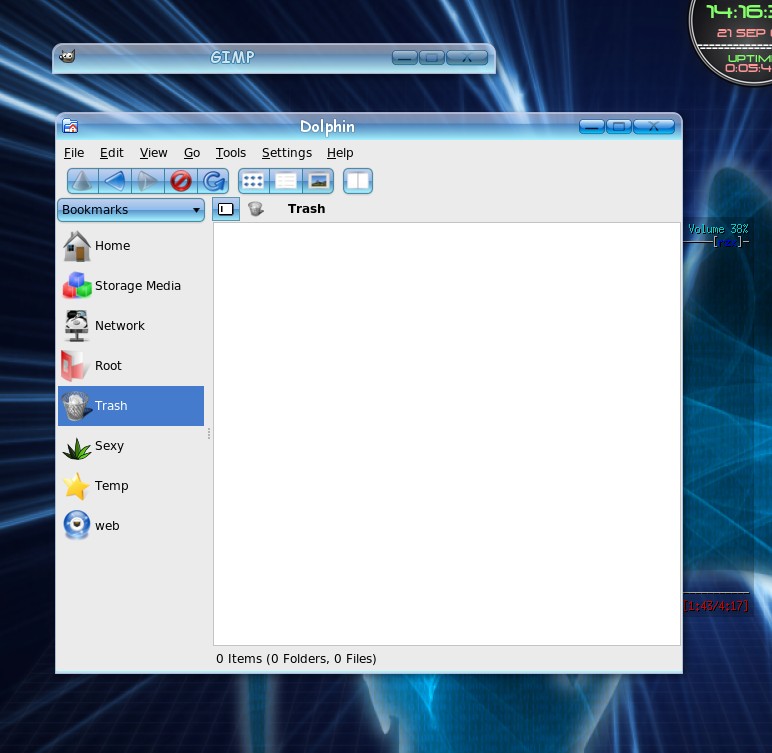Open the Tools menu
772x753 pixels.
click(230, 153)
